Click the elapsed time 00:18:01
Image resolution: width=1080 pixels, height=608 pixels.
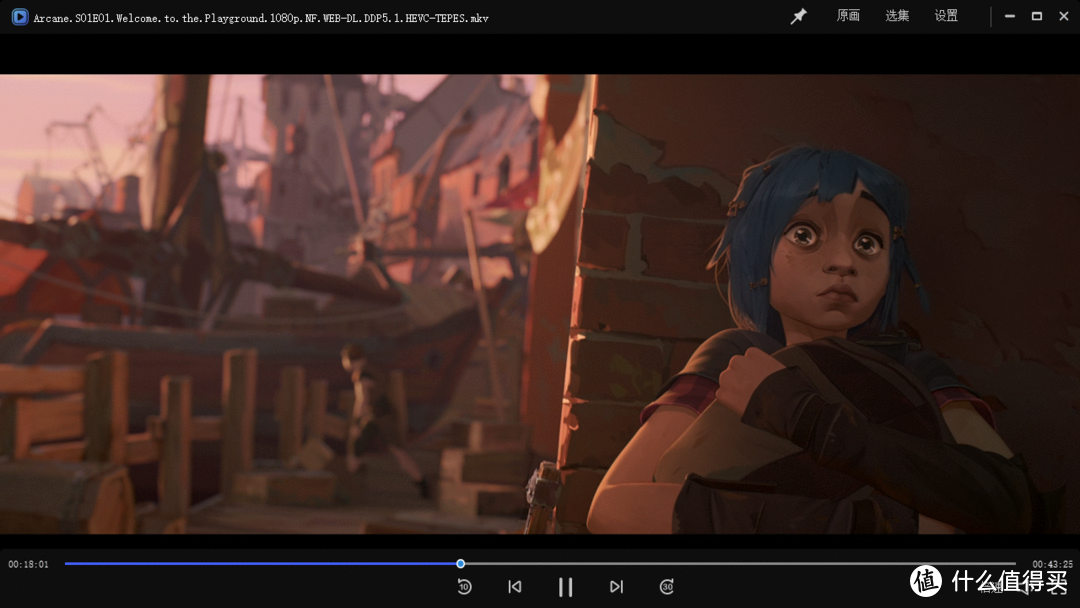click(28, 565)
